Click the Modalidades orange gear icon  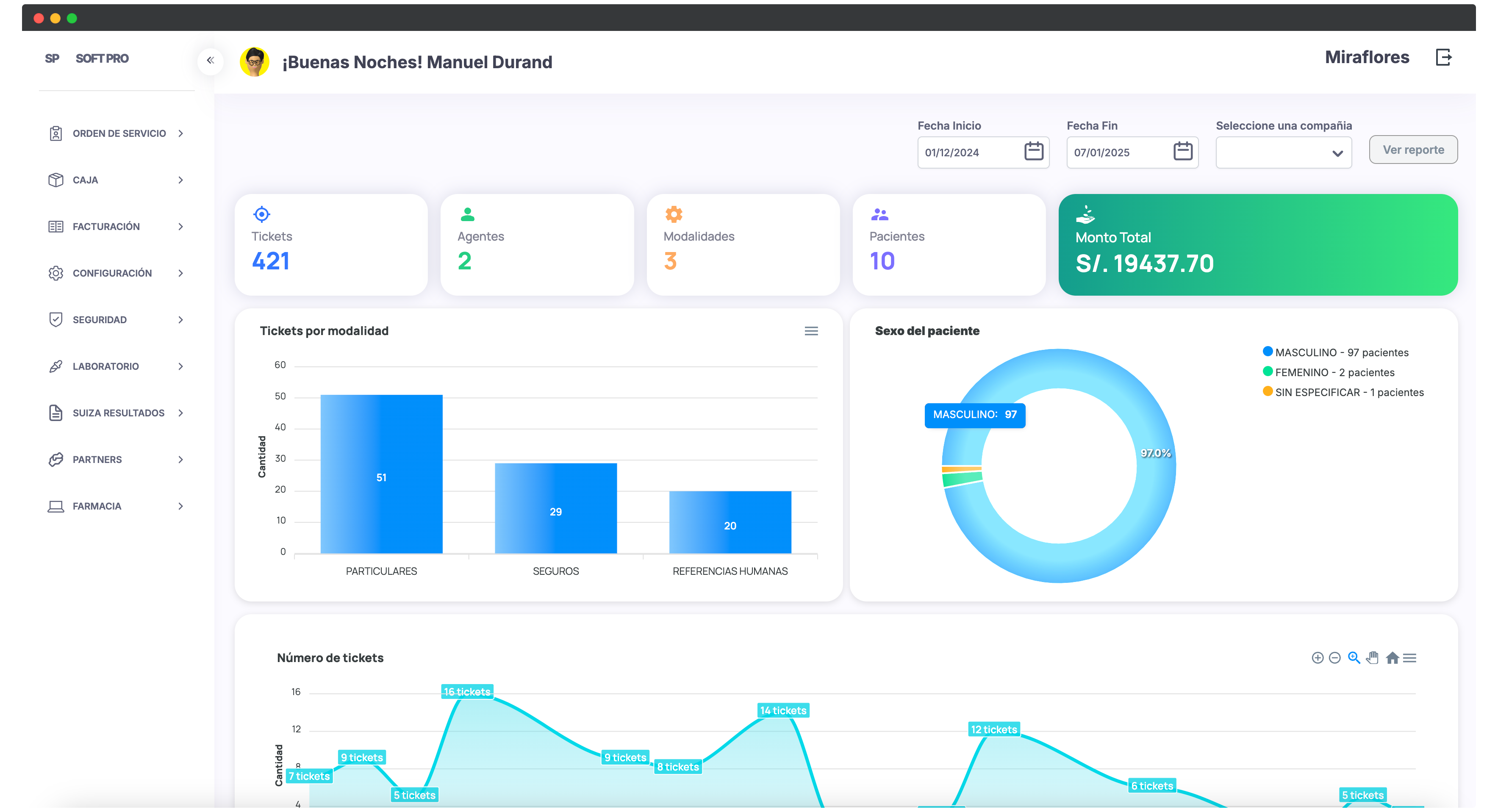point(674,214)
